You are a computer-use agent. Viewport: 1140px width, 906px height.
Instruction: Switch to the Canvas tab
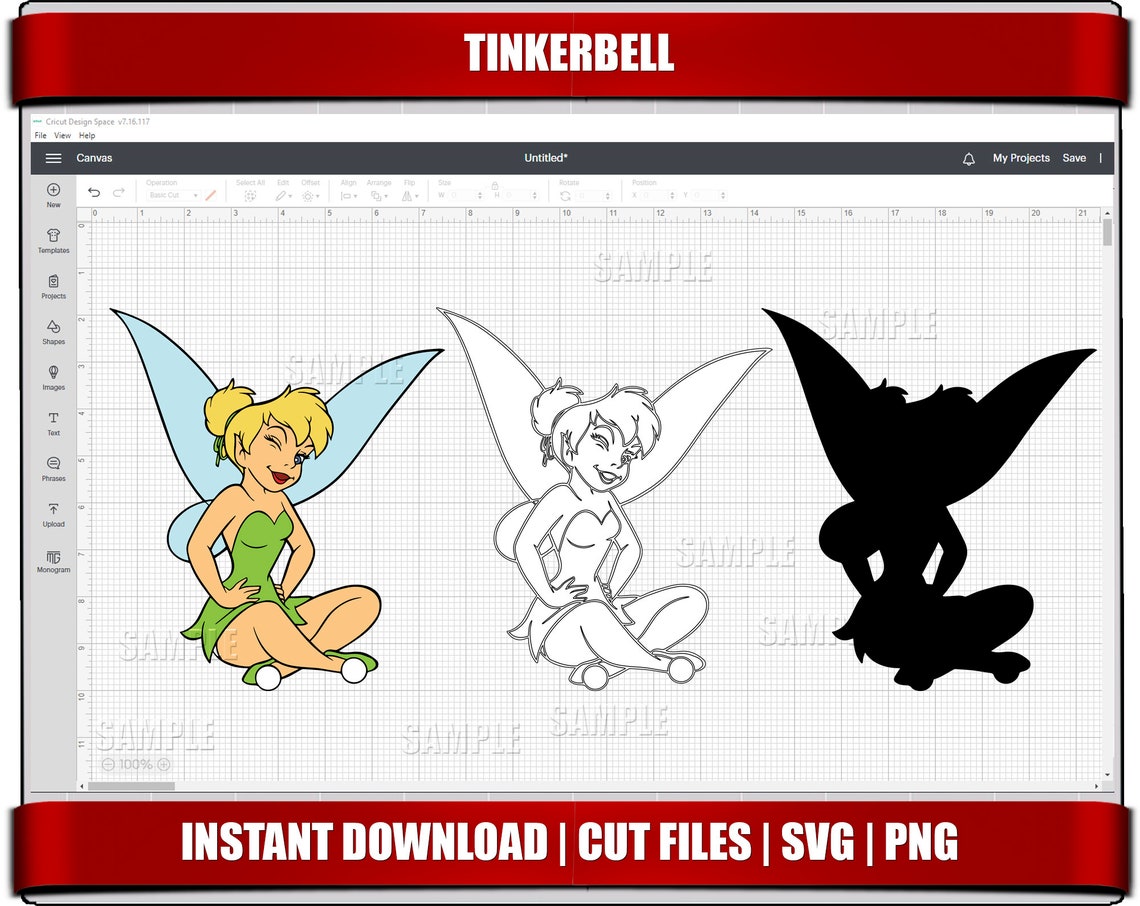point(97,157)
